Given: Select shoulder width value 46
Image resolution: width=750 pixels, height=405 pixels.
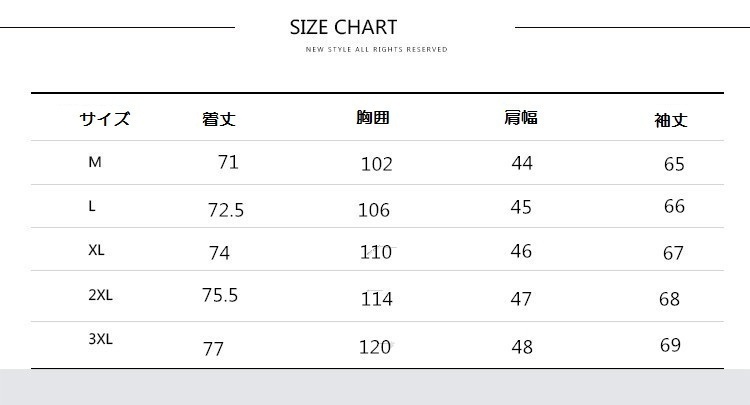Looking at the screenshot, I should pos(521,251).
